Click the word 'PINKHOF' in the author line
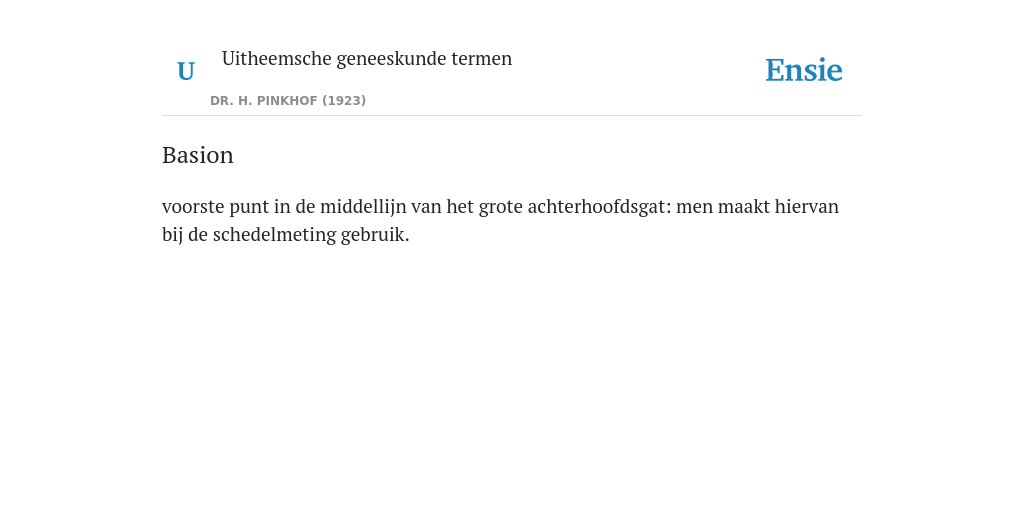 (x=287, y=101)
